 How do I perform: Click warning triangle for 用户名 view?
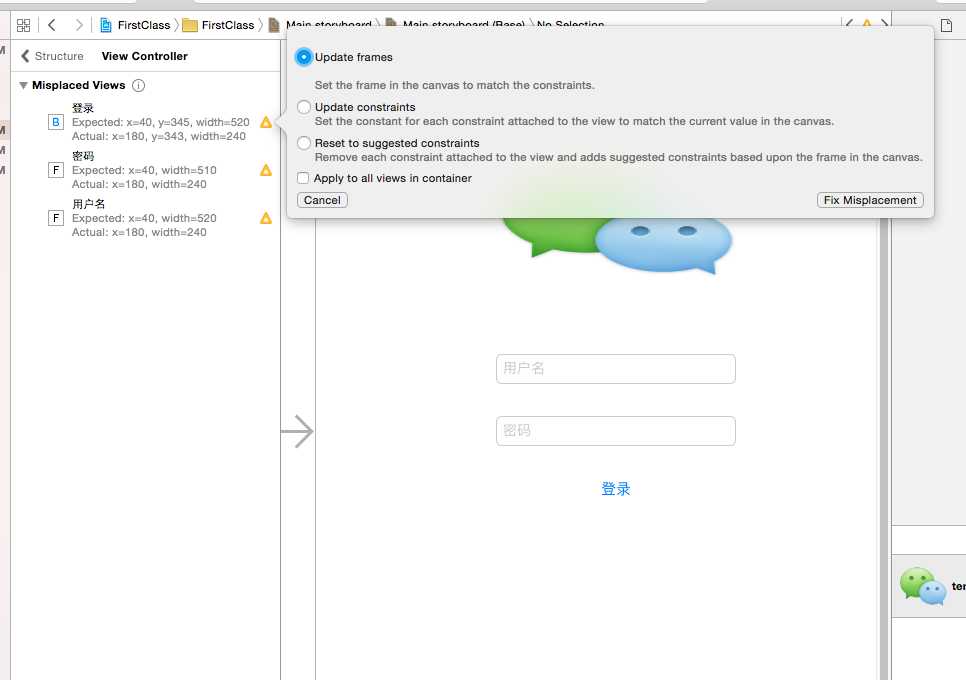coord(266,218)
